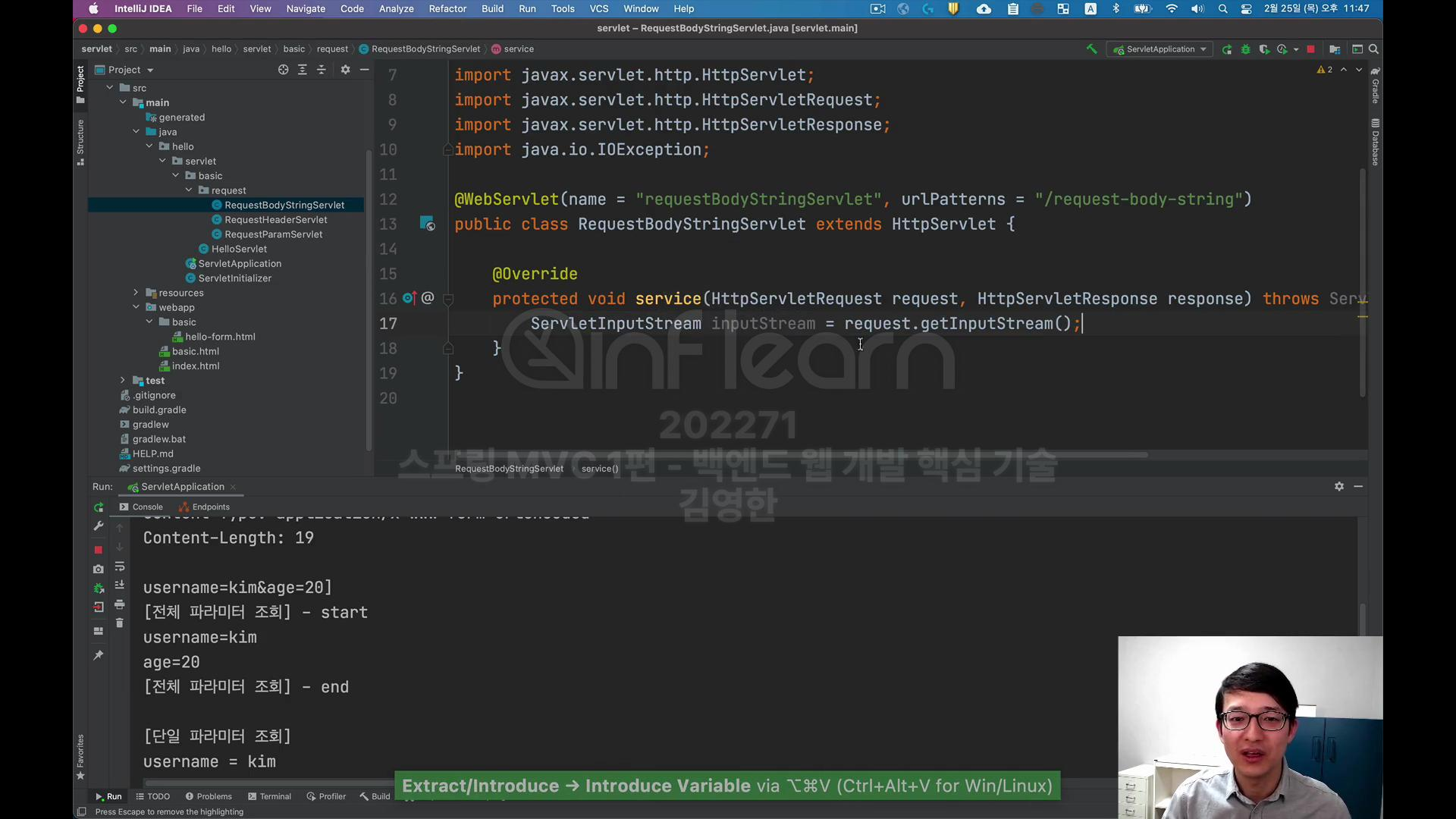Expand all icon in Project panel header

302,70
